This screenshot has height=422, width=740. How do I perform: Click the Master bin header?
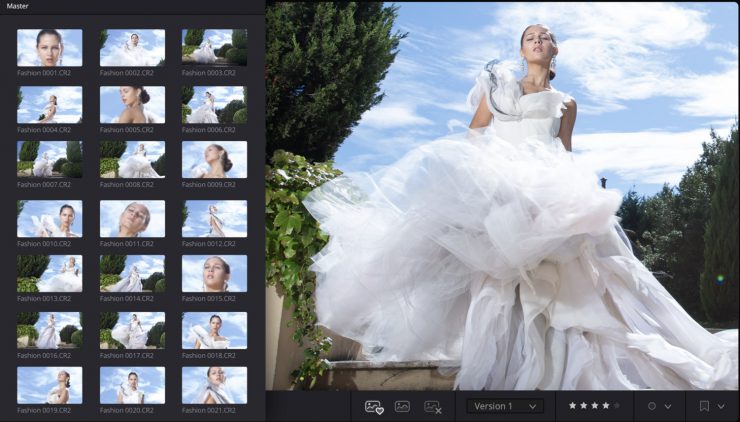pyautogui.click(x=18, y=6)
